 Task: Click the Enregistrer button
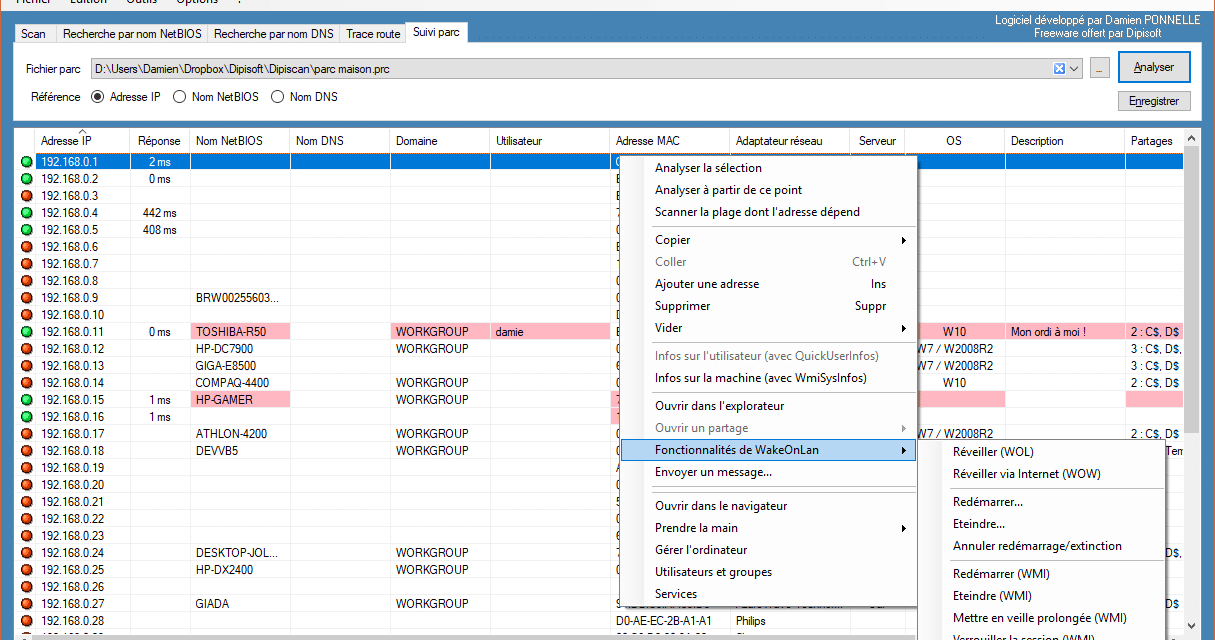pyautogui.click(x=1153, y=101)
